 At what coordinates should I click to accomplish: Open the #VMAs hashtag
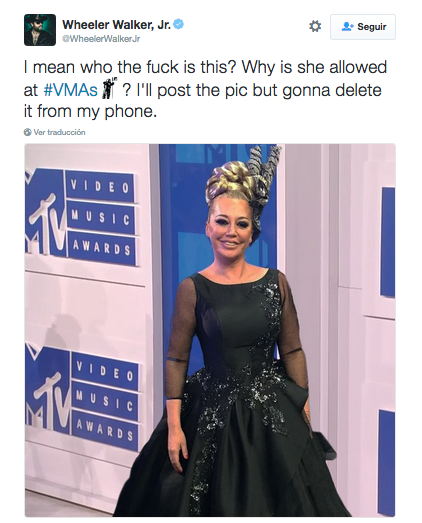pyautogui.click(x=70, y=90)
